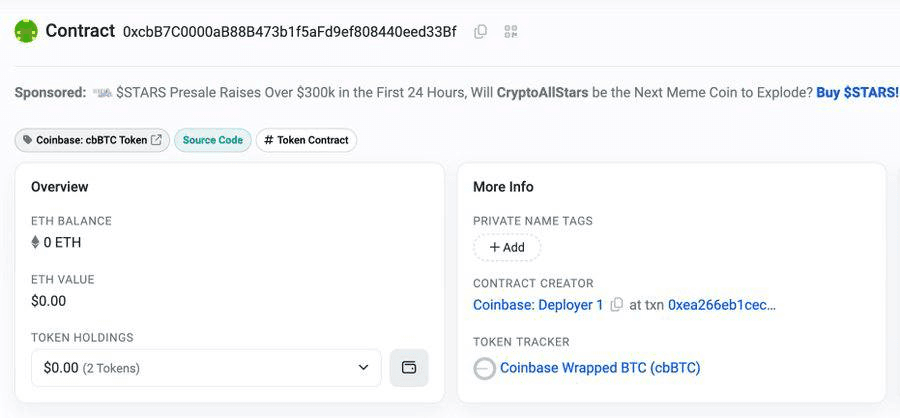Image resolution: width=900 pixels, height=418 pixels.
Task: Click the green contract identicon avatar
Action: (26, 31)
